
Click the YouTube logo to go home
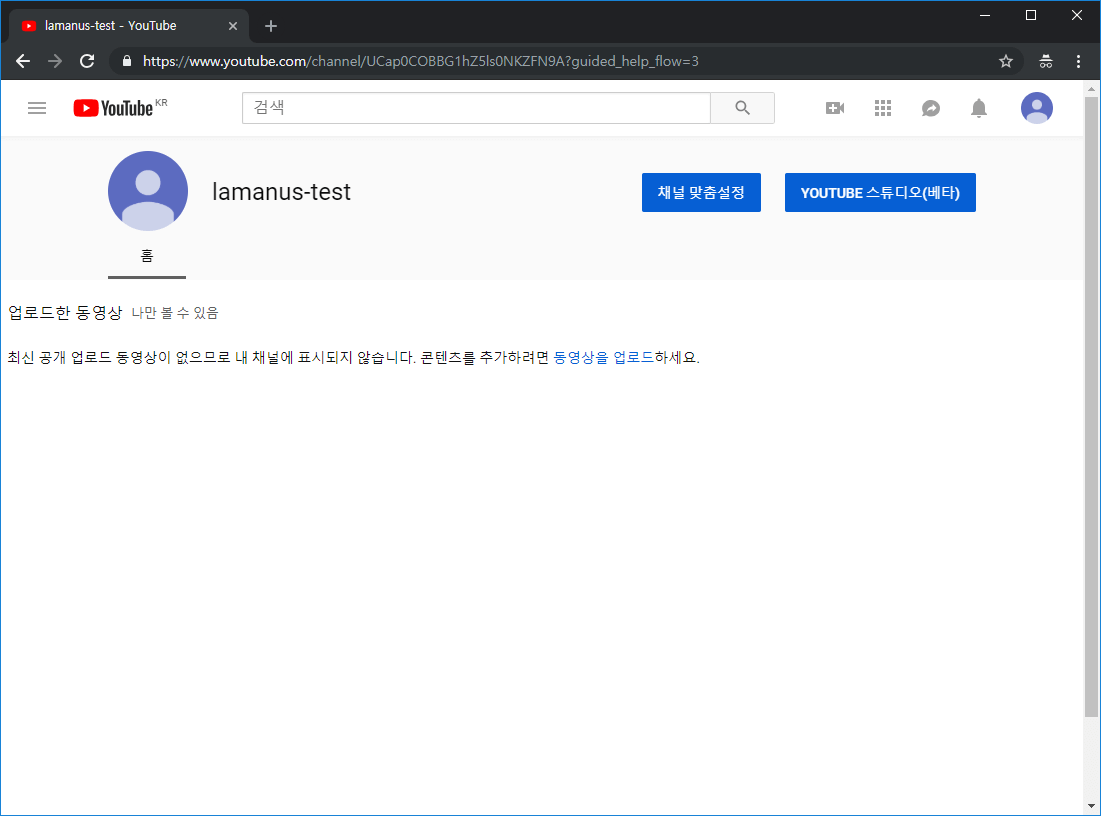tap(113, 108)
